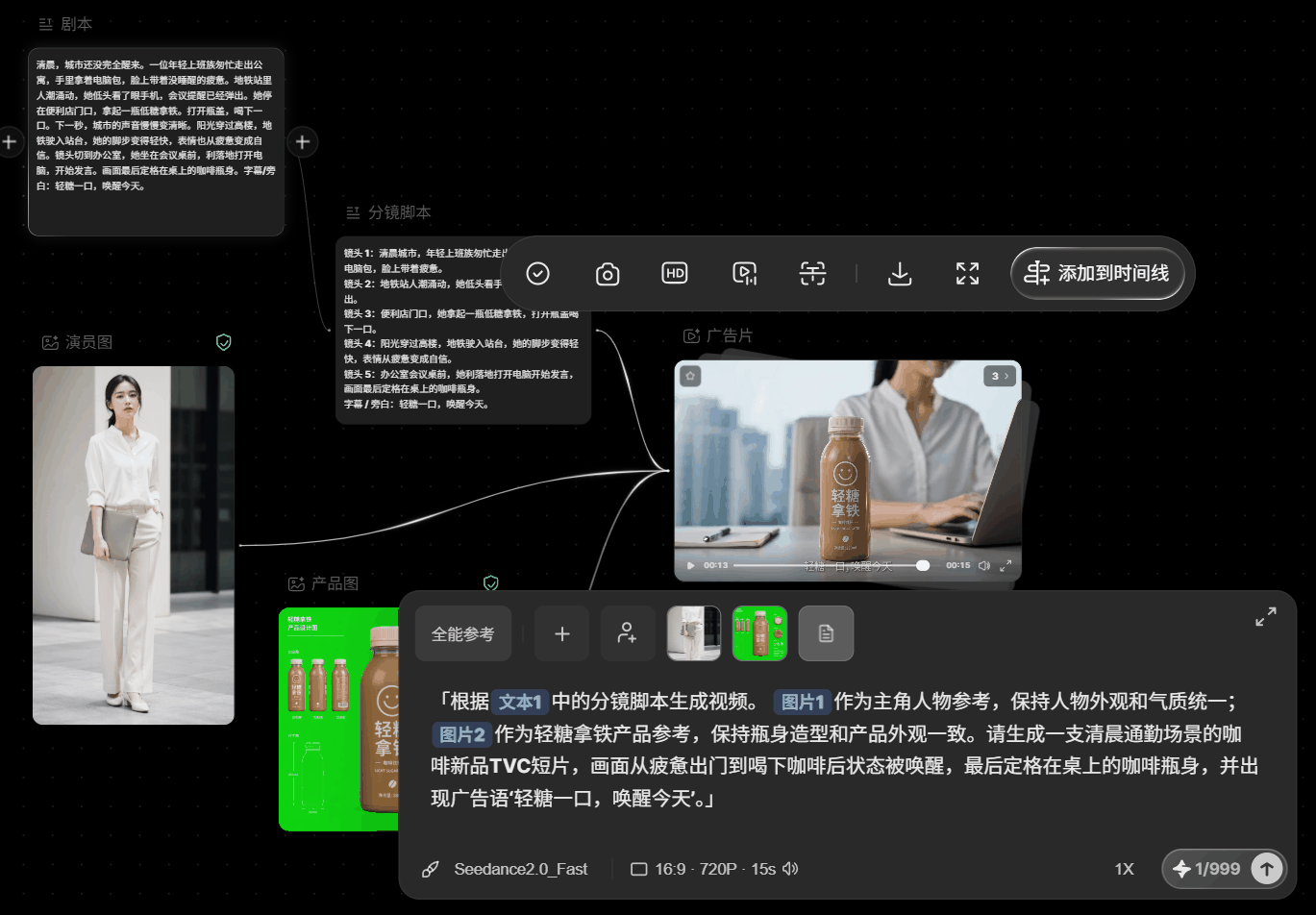Click the 演员图 node title label
Image resolution: width=1316 pixels, height=915 pixels.
(x=89, y=342)
